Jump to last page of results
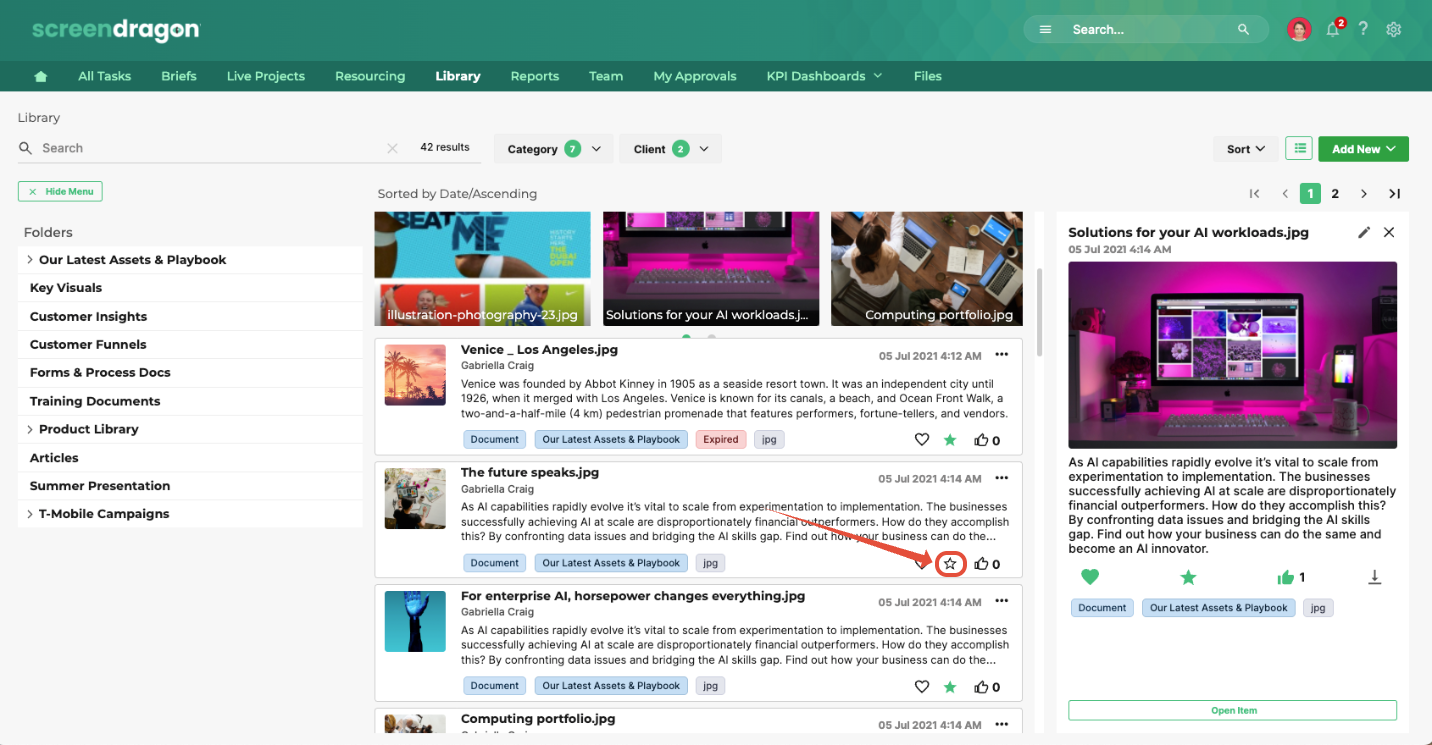Image resolution: width=1432 pixels, height=745 pixels. coord(1394,194)
